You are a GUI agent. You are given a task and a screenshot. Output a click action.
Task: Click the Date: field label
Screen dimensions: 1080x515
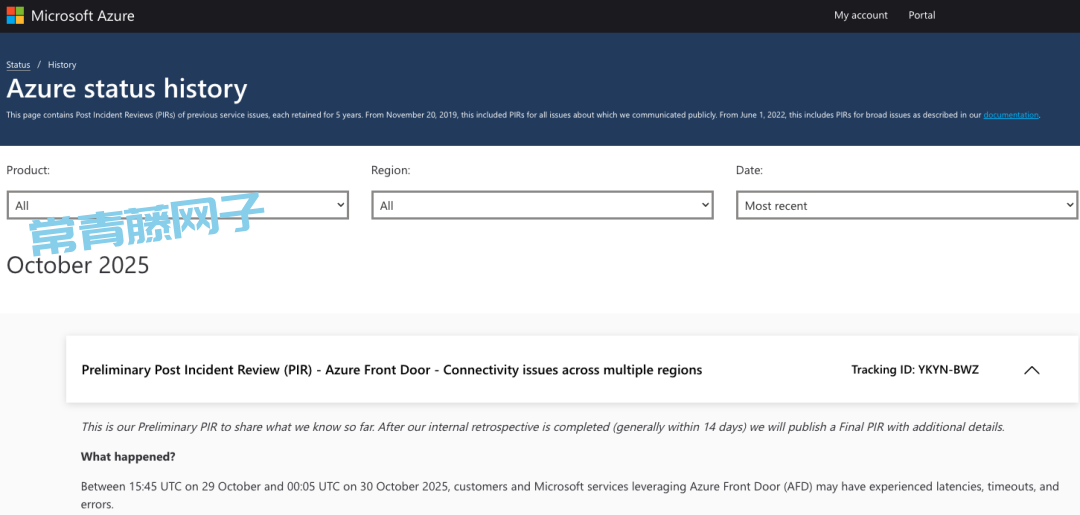tap(749, 171)
